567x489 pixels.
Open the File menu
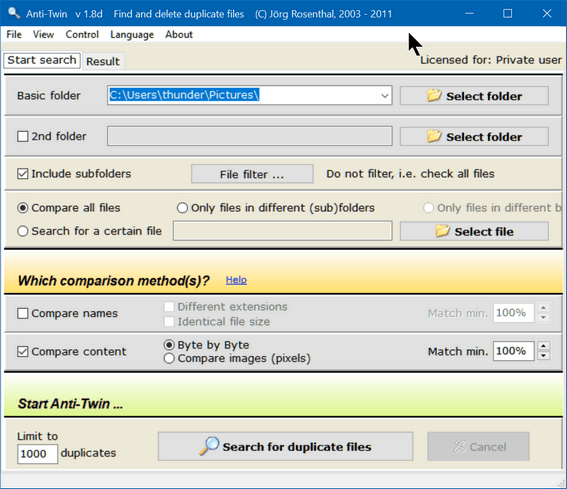click(14, 34)
